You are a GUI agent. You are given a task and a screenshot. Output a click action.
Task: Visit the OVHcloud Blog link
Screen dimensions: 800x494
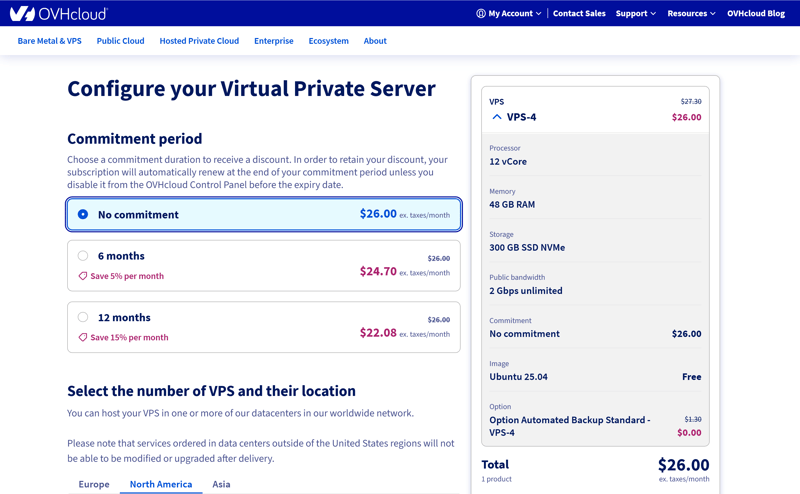[755, 14]
